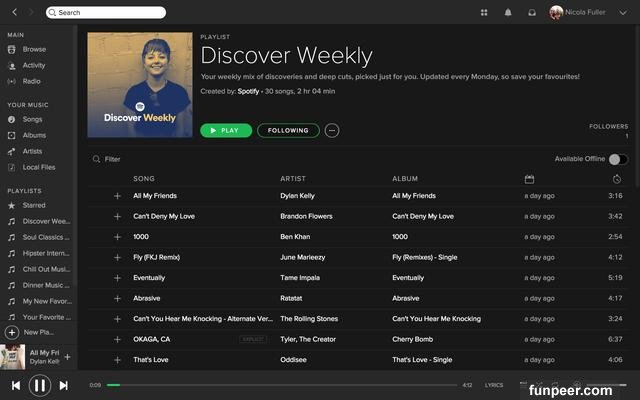
Task: Click the back navigation arrow
Action: [x=11, y=12]
